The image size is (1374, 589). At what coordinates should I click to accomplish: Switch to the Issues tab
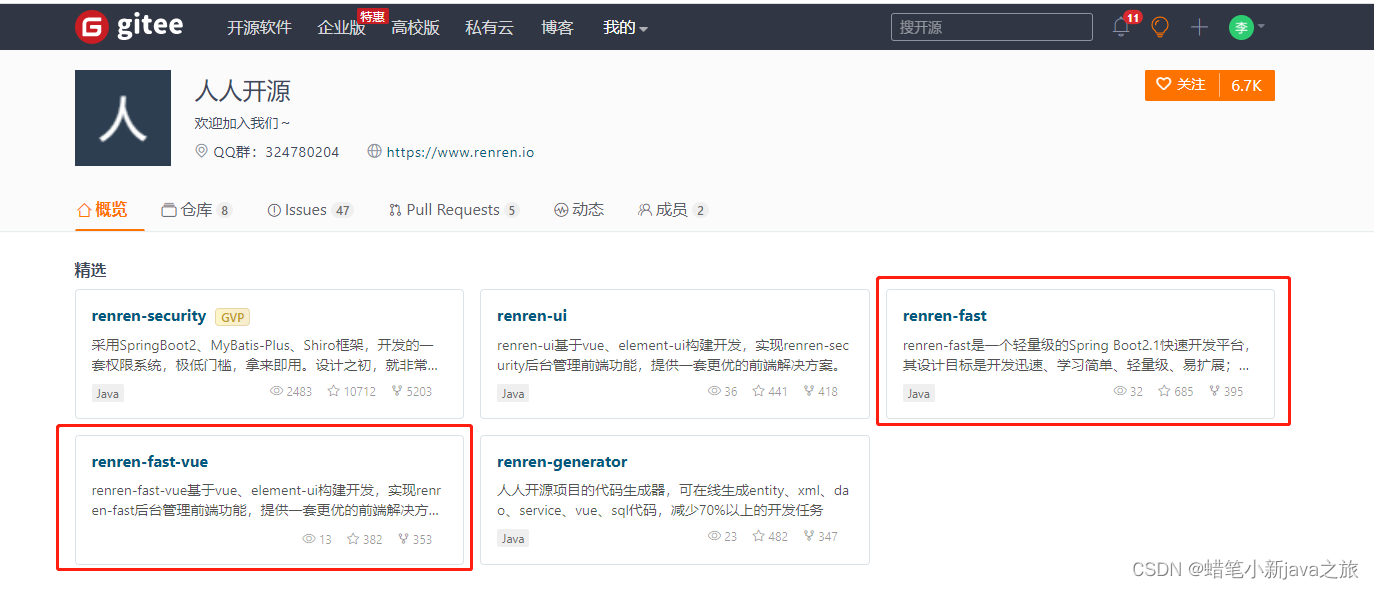pos(310,209)
